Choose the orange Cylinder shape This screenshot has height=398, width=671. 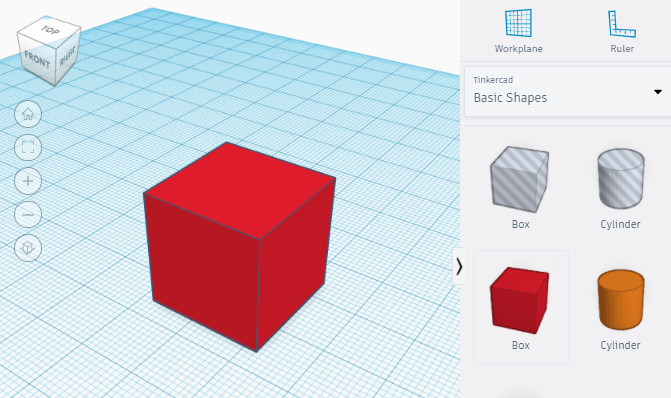tap(620, 309)
